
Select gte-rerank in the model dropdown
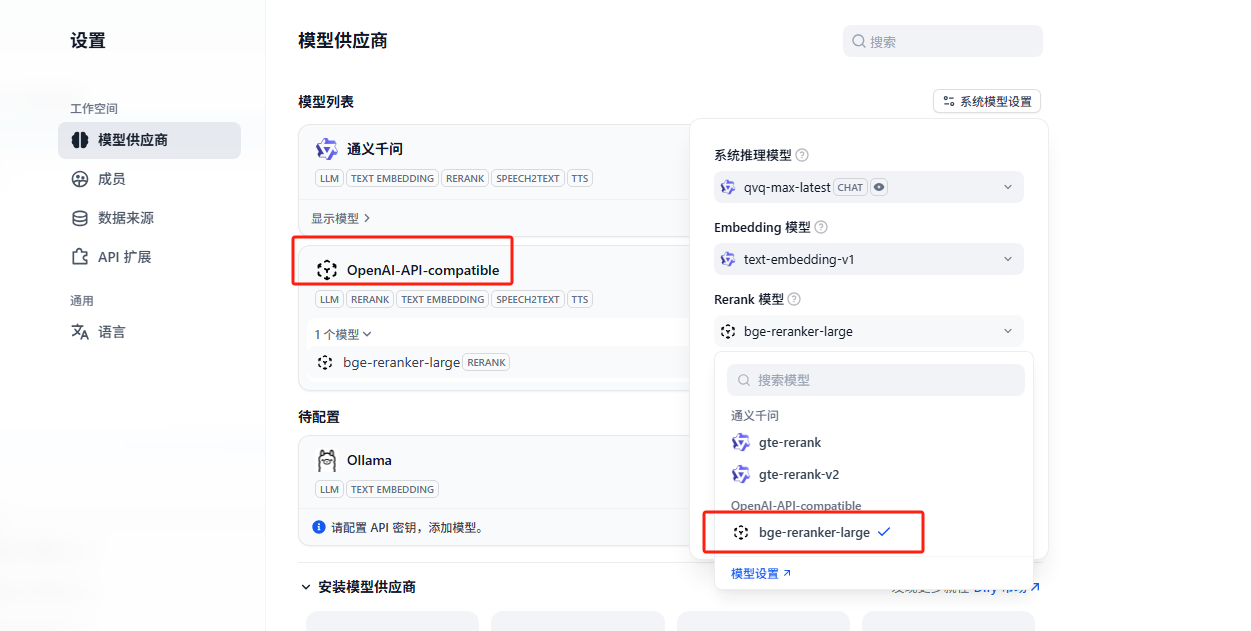(x=874, y=442)
